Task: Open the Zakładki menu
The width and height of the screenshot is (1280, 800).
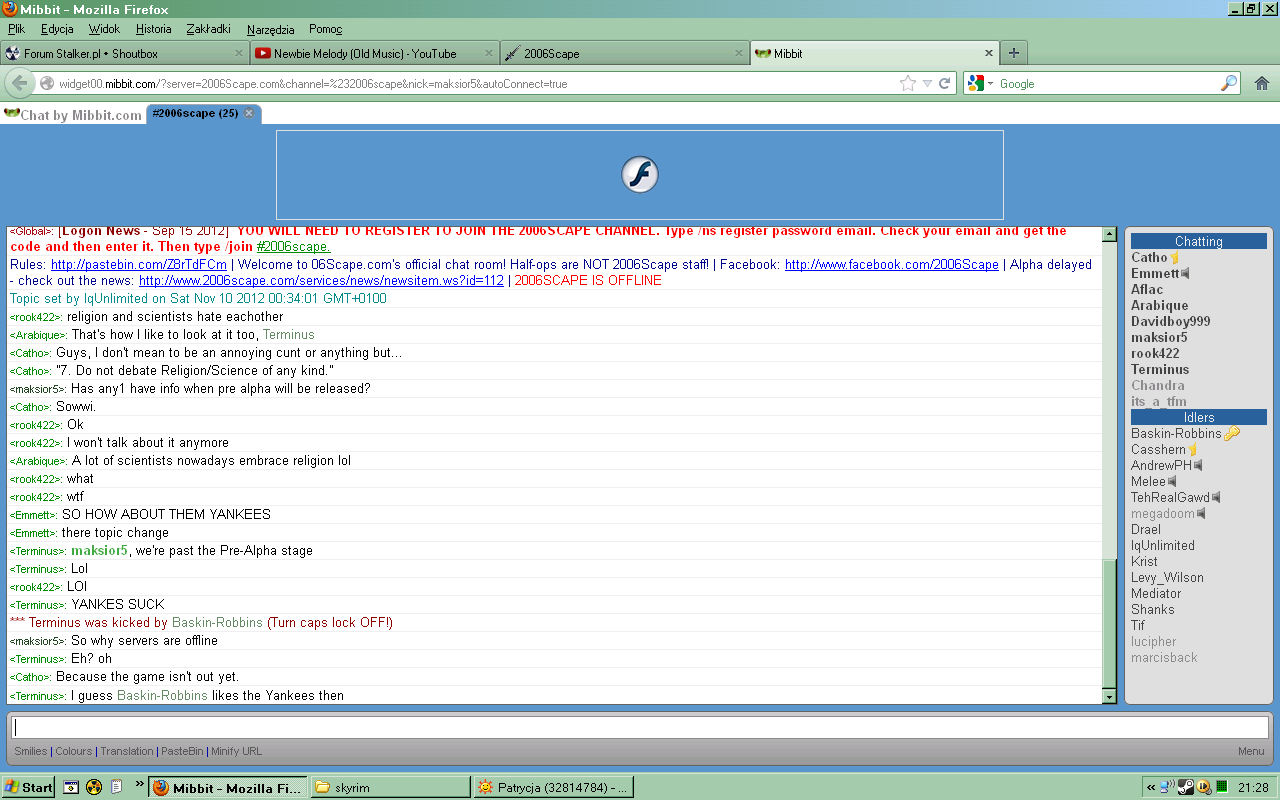Action: tap(208, 29)
